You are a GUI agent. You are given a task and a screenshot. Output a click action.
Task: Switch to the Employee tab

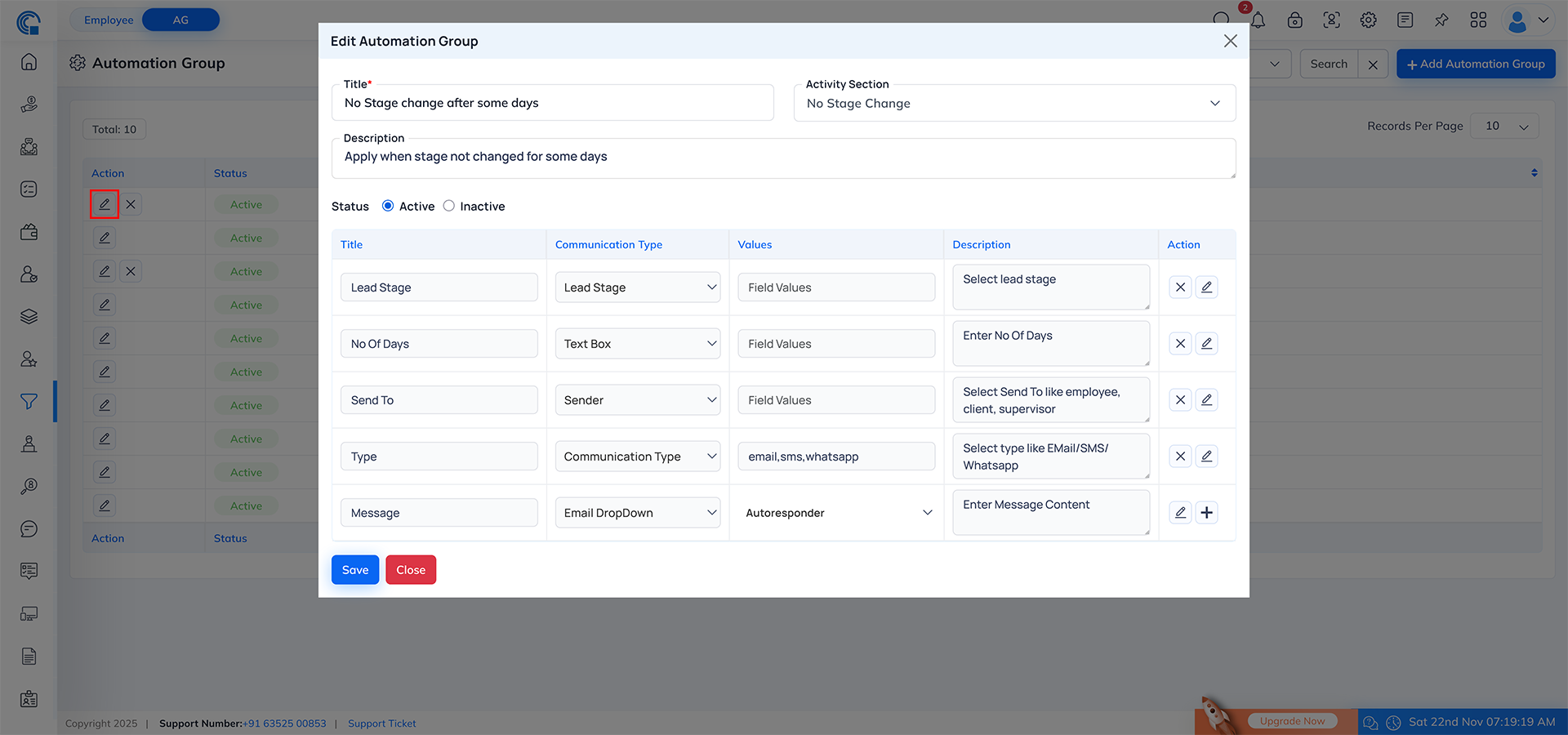point(109,20)
